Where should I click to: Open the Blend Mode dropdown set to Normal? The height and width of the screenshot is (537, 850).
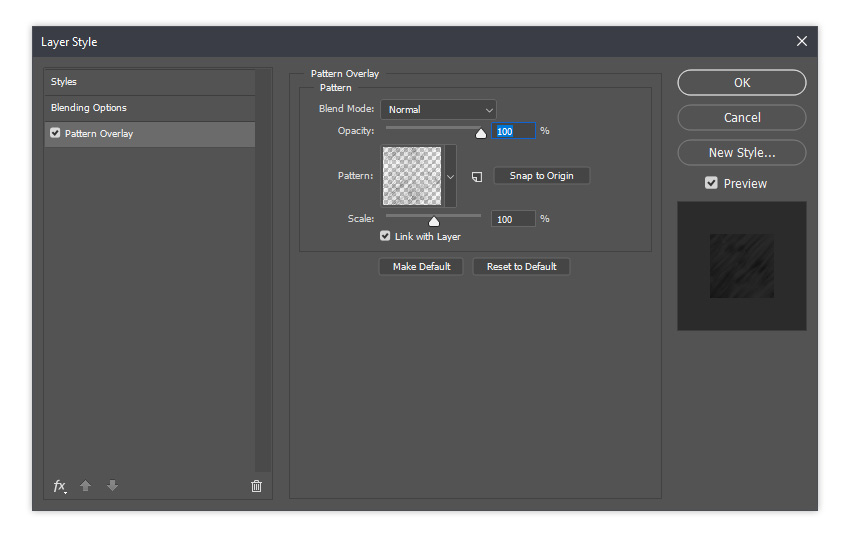(x=438, y=109)
